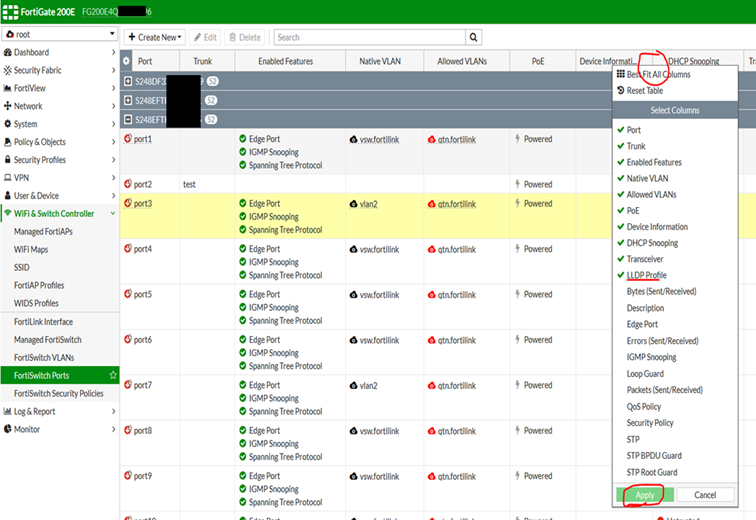Screen dimensions: 756x520
Task: Click the port7 row name
Action: (x=143, y=385)
